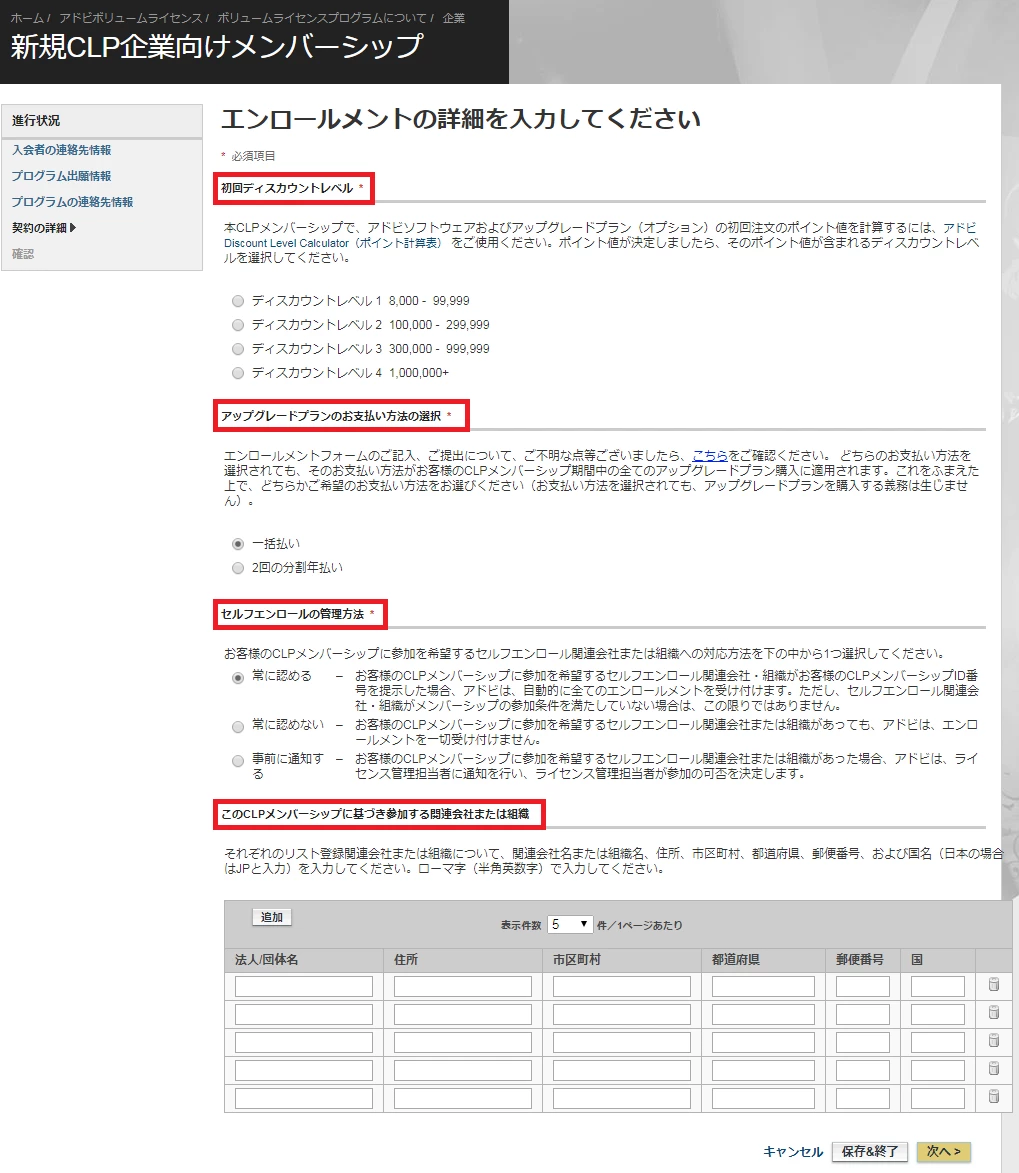Viewport: 1019px width, 1173px height.
Task: Click the 市区町村 column header
Action: [577, 960]
